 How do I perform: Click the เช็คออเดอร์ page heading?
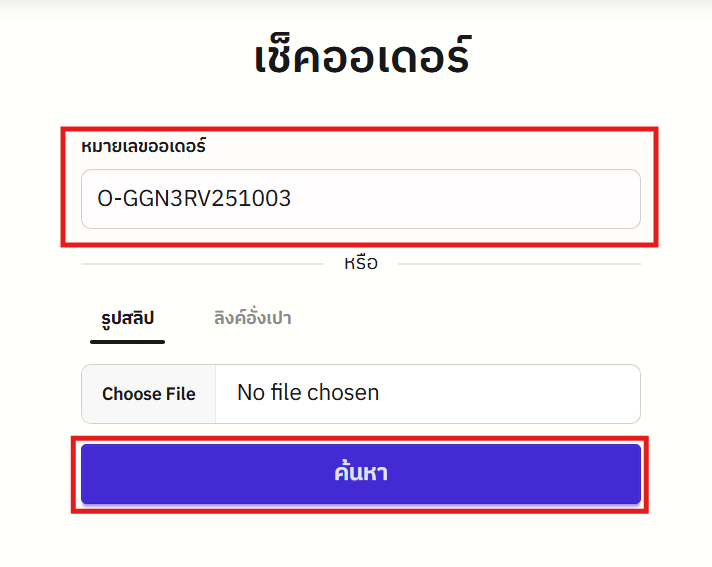[x=361, y=57]
